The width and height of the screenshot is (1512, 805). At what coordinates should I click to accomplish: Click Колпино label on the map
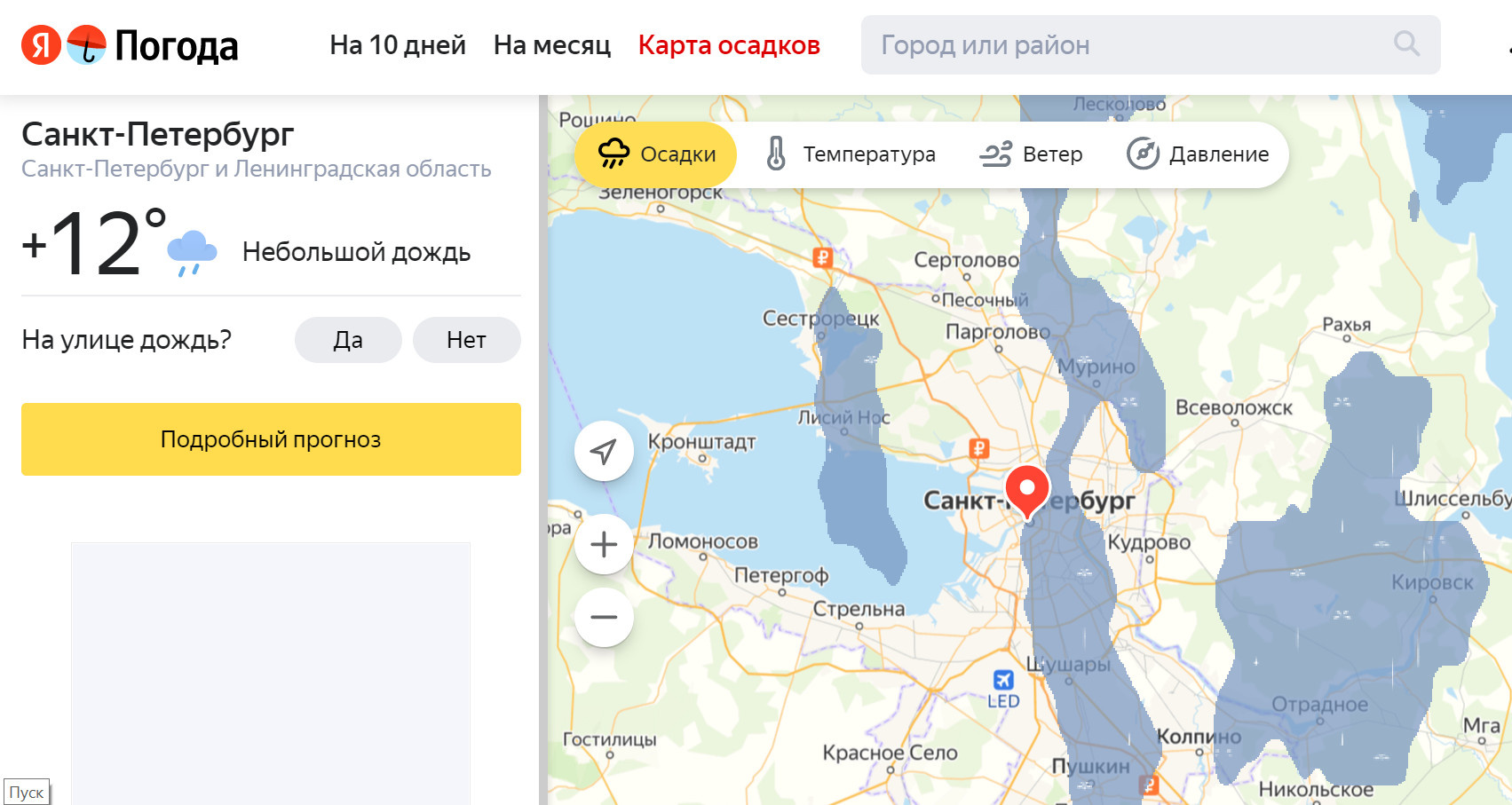[1199, 737]
